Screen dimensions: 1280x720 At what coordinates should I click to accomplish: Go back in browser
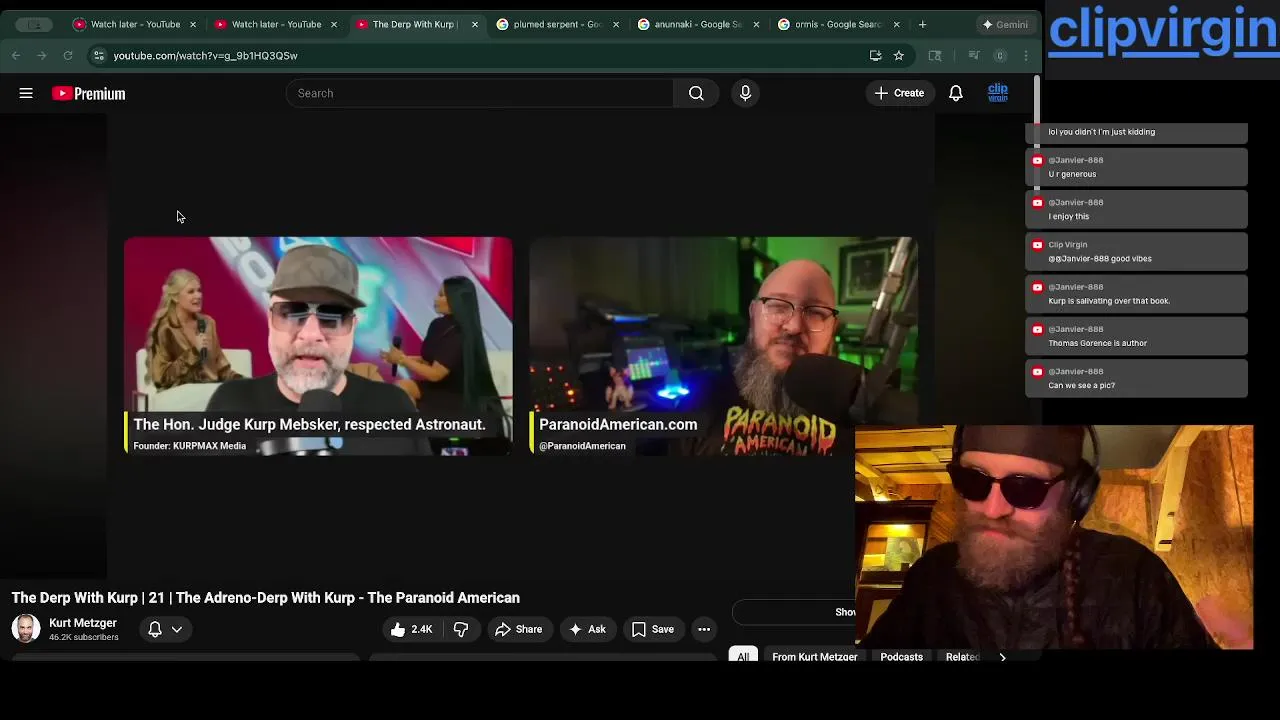point(16,56)
